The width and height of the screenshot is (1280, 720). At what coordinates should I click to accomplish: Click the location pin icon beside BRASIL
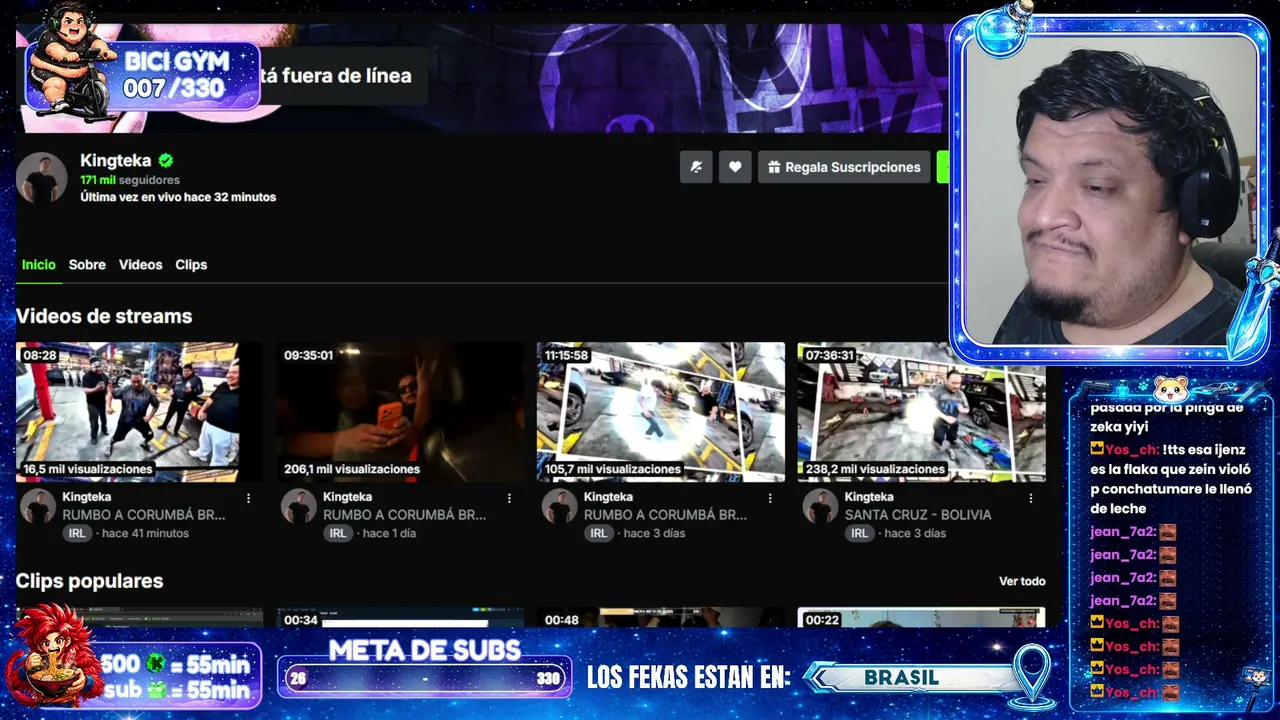tap(1032, 674)
